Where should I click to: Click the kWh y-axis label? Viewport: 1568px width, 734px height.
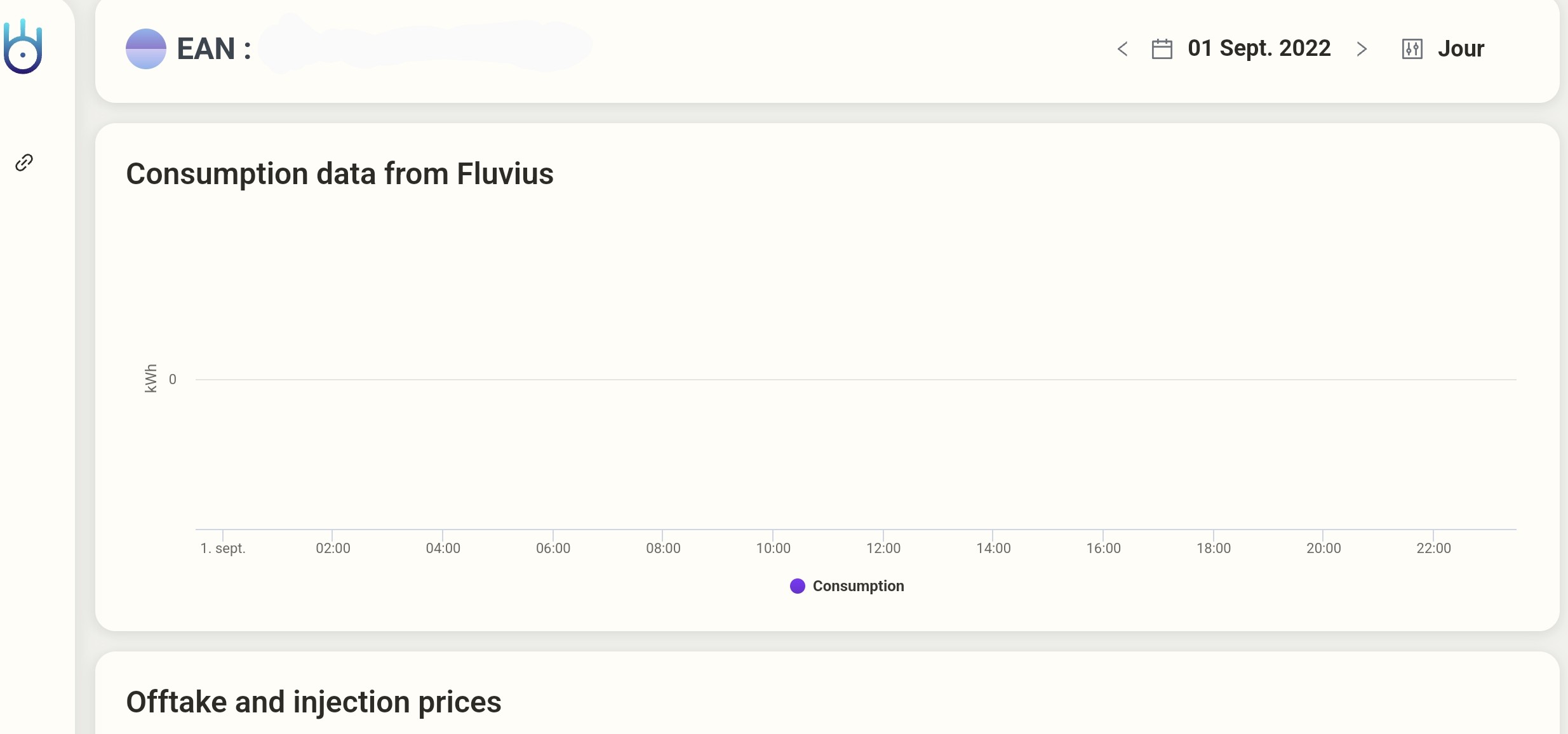(x=151, y=378)
